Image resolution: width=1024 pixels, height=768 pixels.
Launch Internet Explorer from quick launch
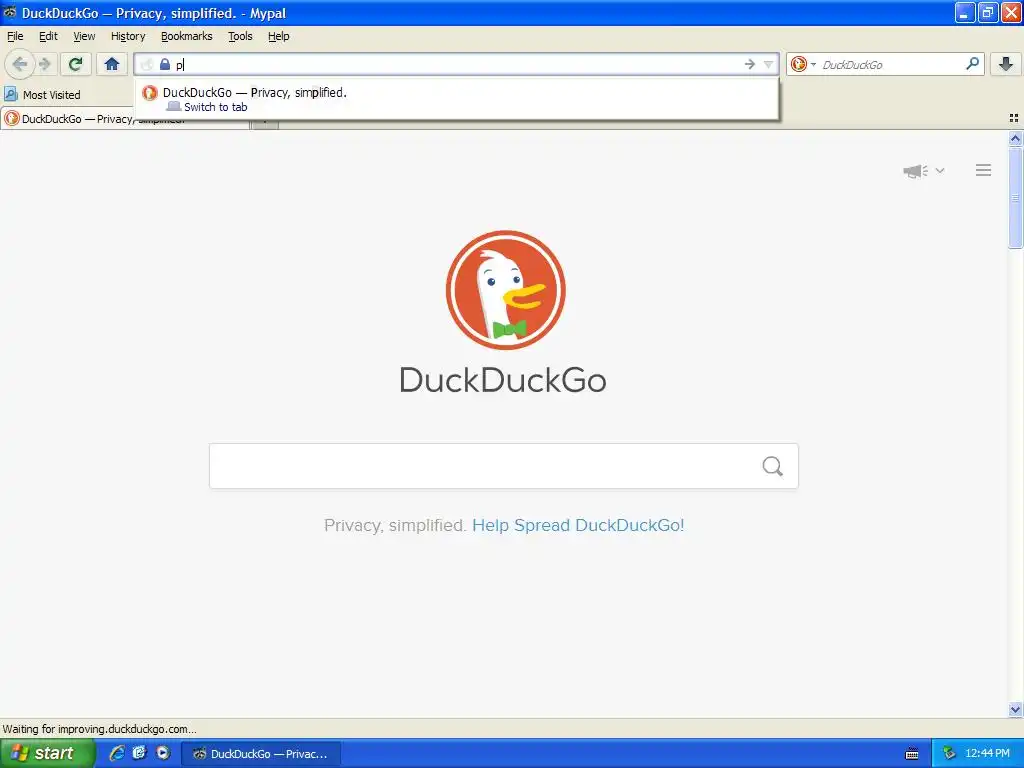117,753
